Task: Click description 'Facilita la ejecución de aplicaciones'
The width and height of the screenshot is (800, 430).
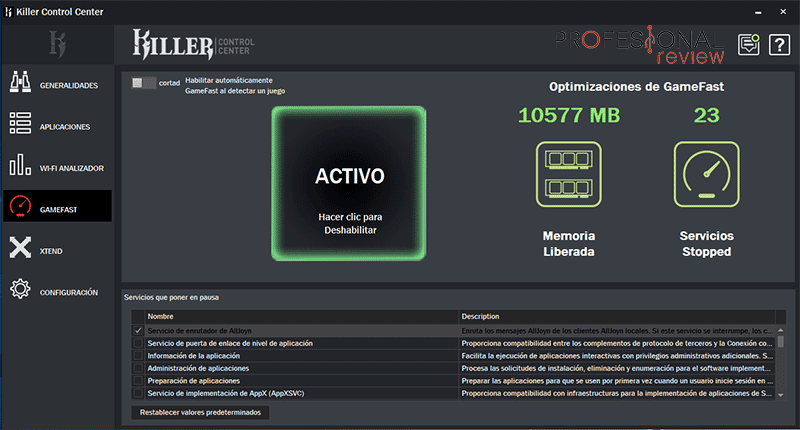Action: 617,356
